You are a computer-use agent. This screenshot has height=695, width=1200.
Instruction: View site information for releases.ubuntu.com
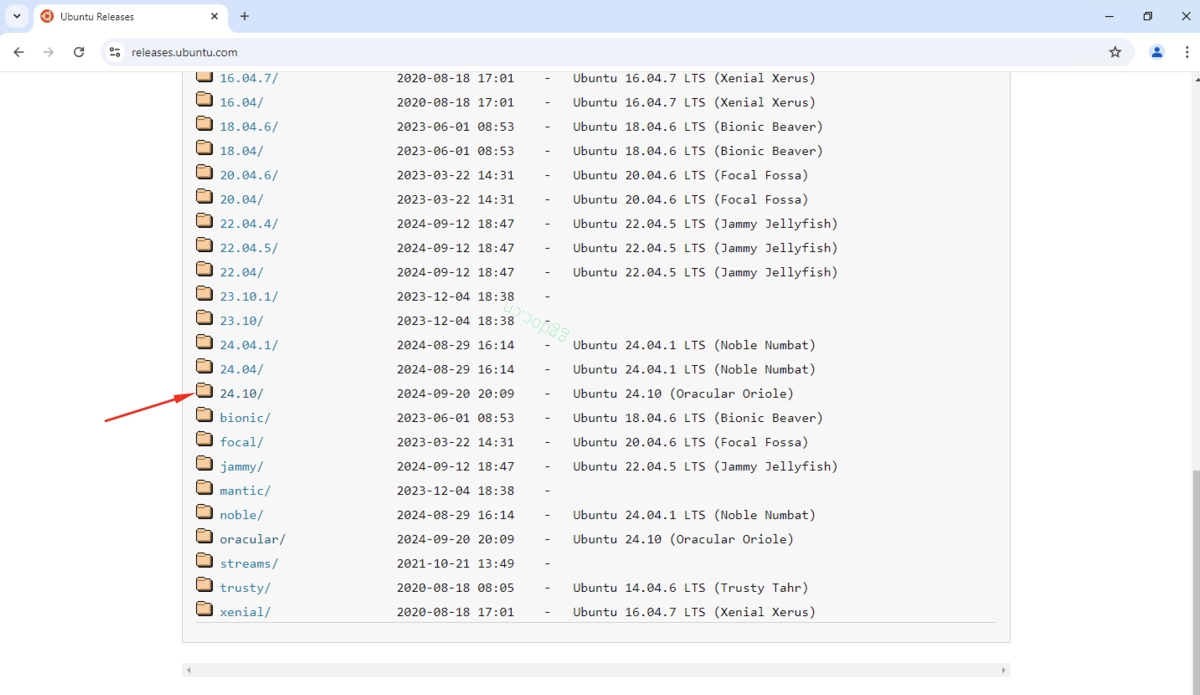pyautogui.click(x=114, y=52)
